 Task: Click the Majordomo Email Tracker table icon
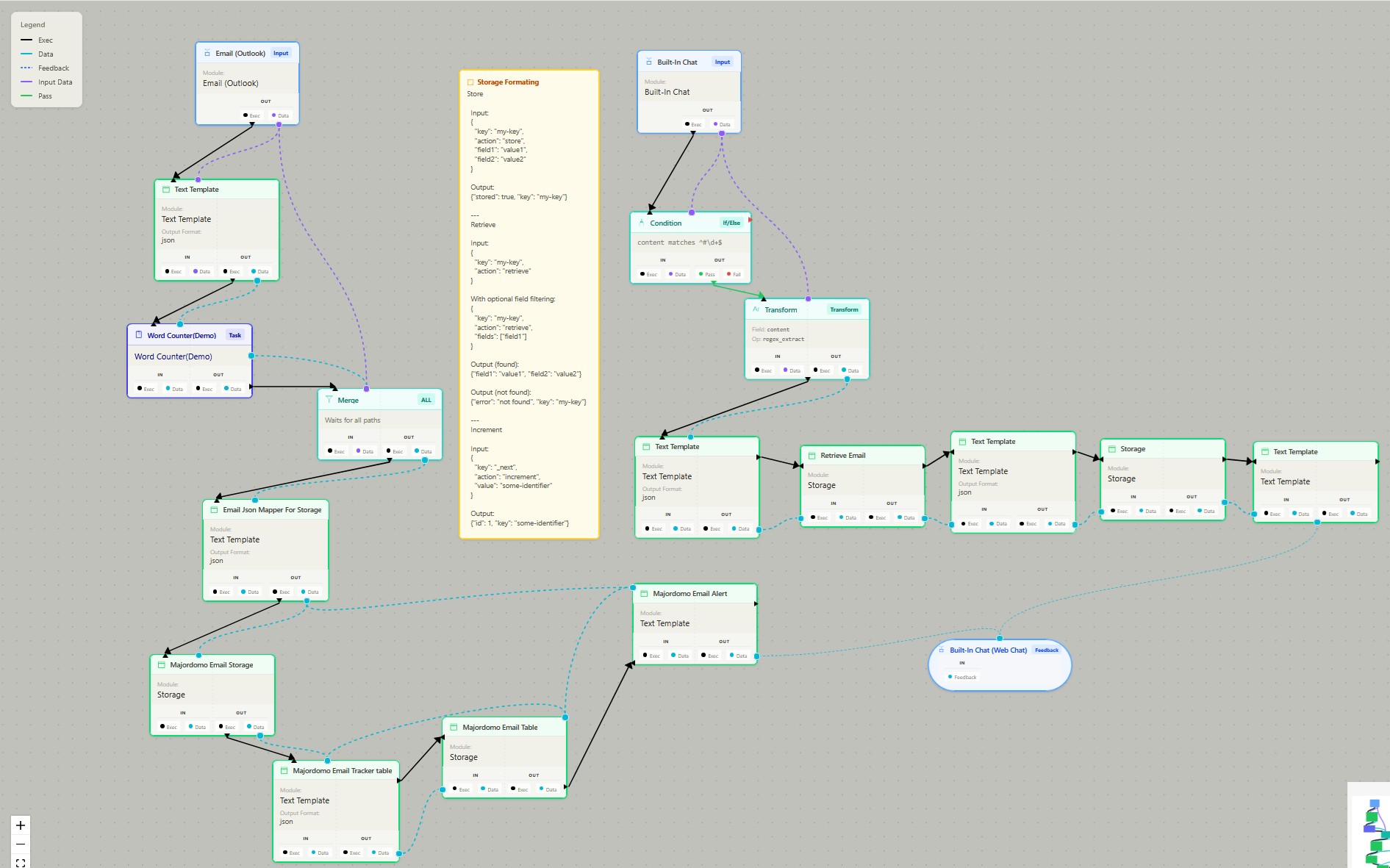[x=284, y=770]
